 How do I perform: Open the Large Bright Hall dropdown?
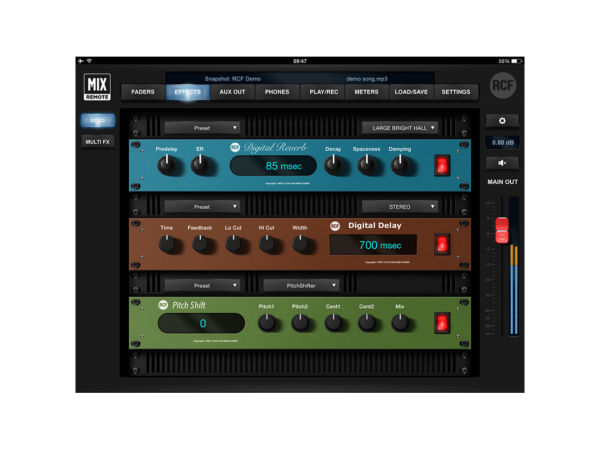pos(400,128)
